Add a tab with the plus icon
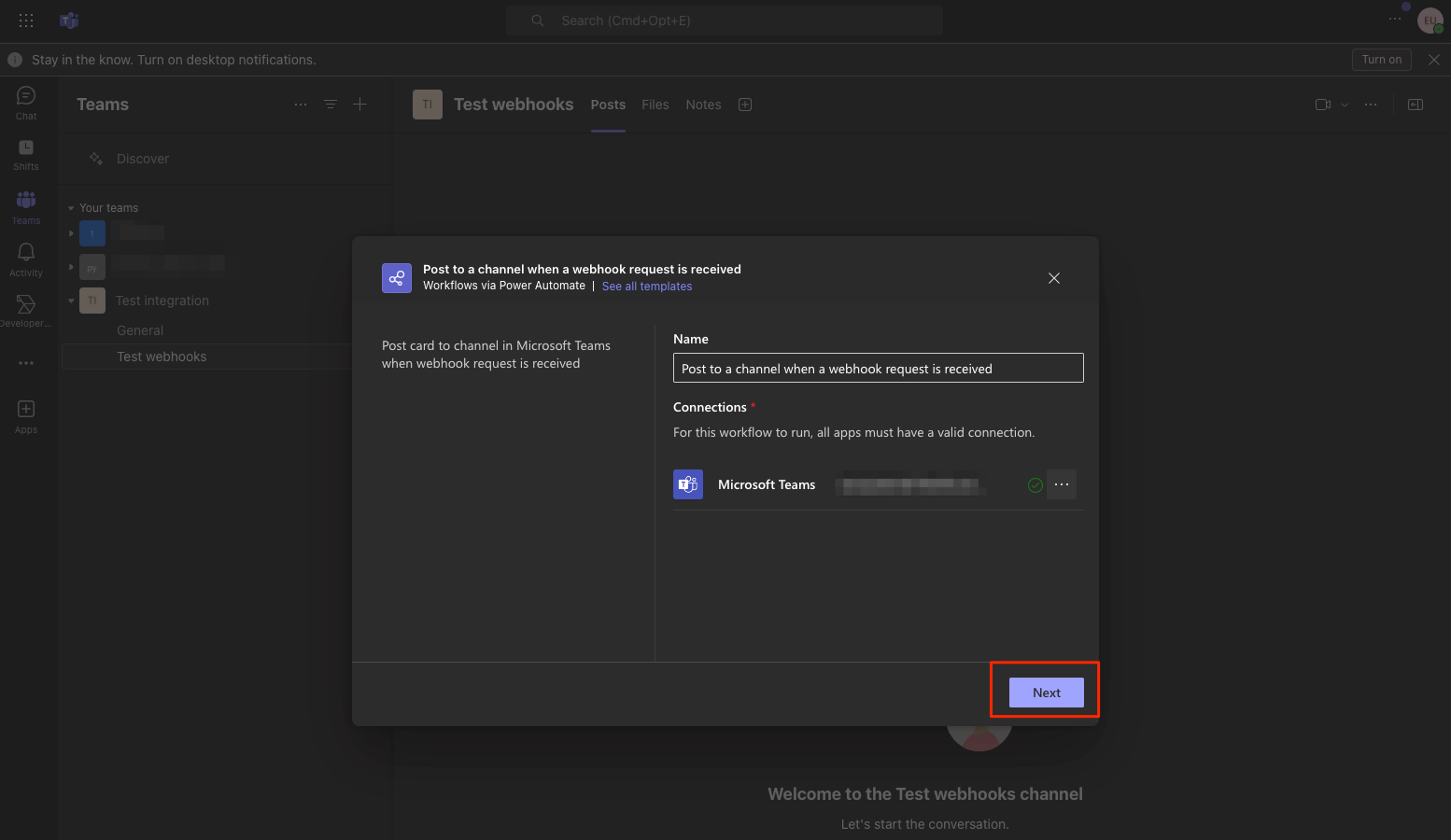This screenshot has width=1451, height=840. [745, 105]
